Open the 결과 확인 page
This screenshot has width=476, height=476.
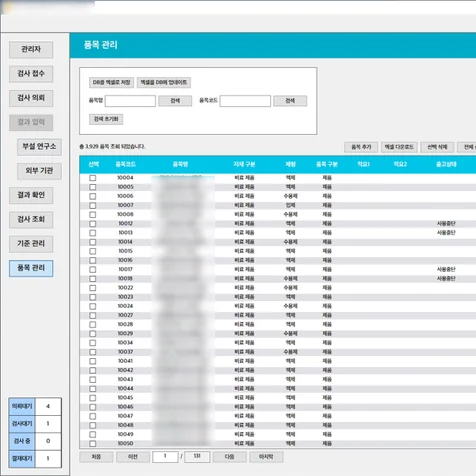(x=31, y=195)
